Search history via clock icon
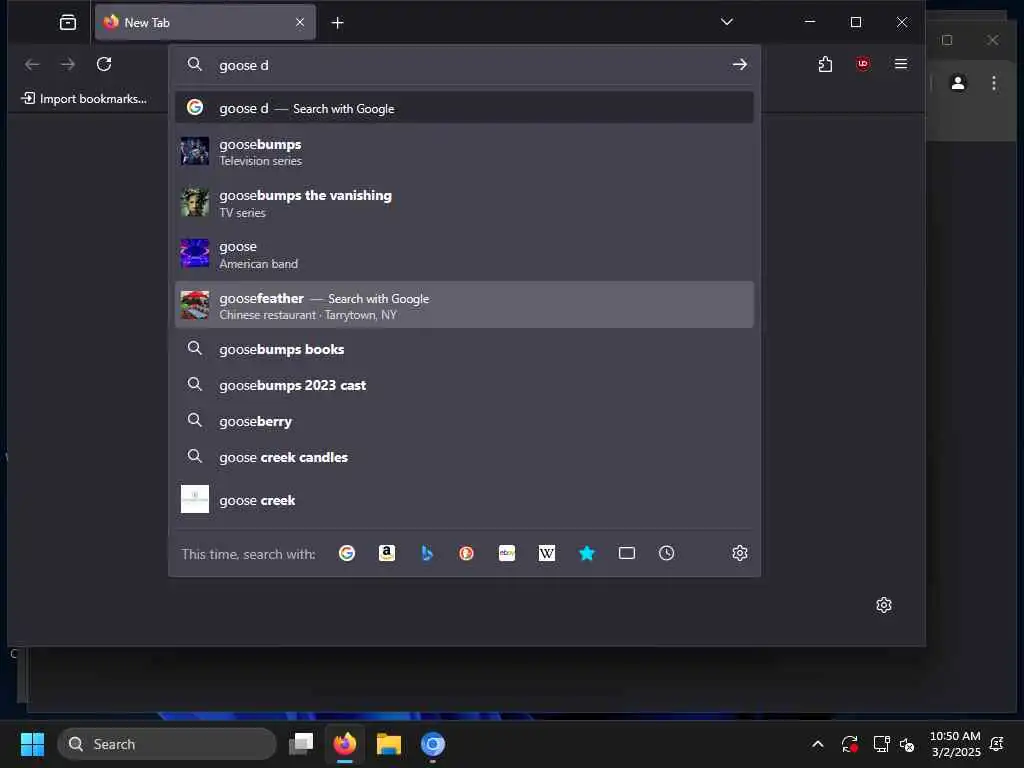Image resolution: width=1024 pixels, height=768 pixels. [666, 553]
